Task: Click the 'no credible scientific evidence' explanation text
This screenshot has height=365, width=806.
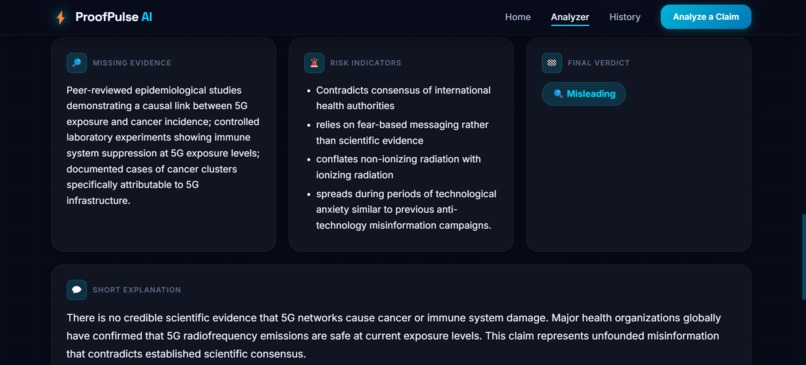Action: pyautogui.click(x=394, y=336)
